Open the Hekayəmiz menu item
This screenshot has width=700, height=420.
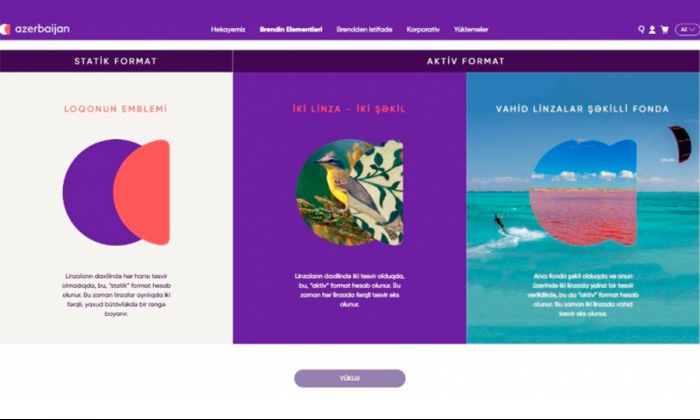[x=228, y=29]
